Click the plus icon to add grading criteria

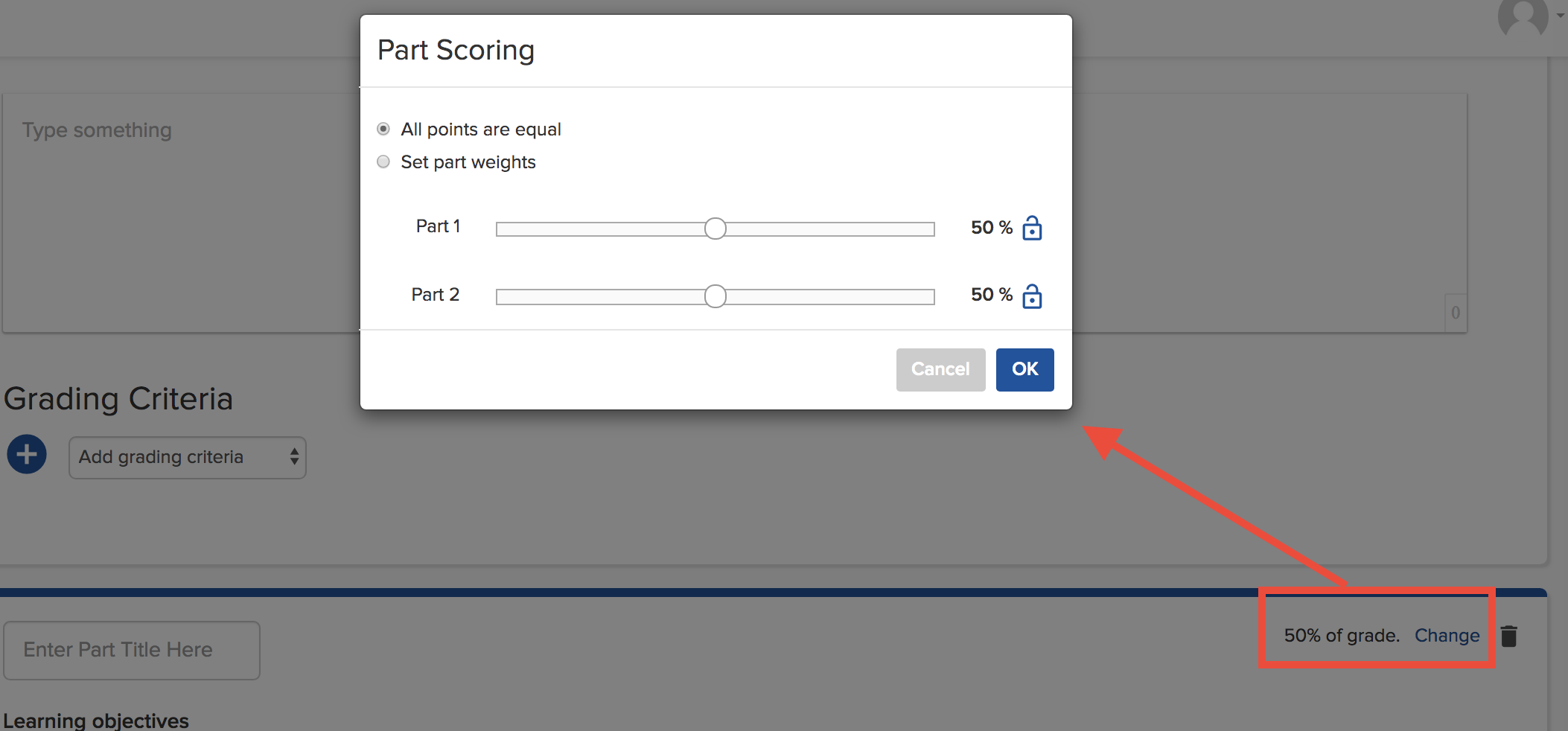26,454
